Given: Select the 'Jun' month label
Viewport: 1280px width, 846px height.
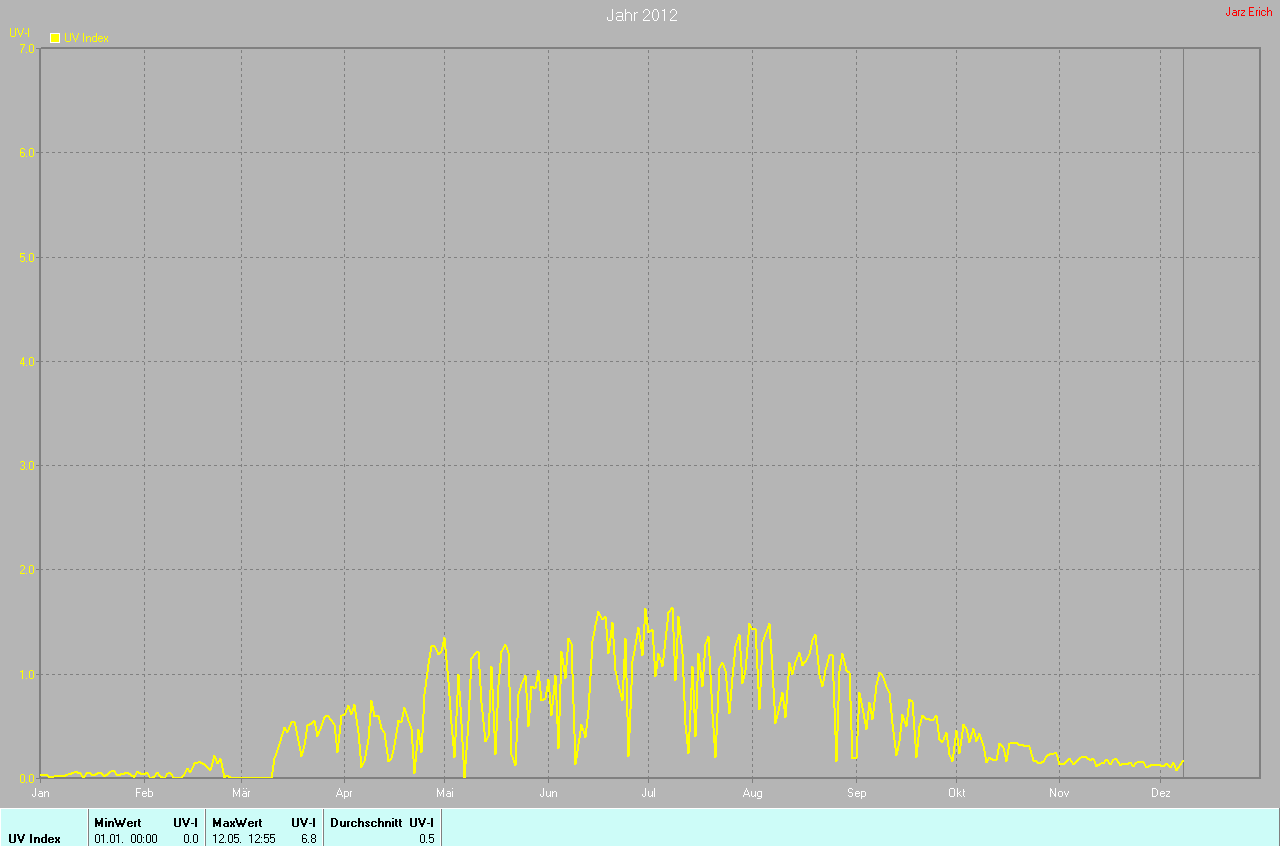Looking at the screenshot, I should click(x=548, y=793).
